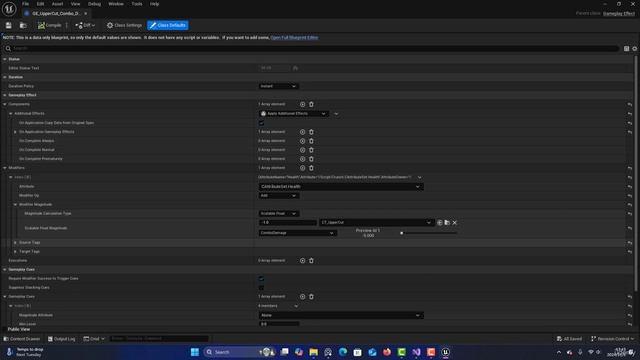Screen dimensions: 640x360
Task: Add an element to the Gameplay Cues array
Action: coord(302,297)
